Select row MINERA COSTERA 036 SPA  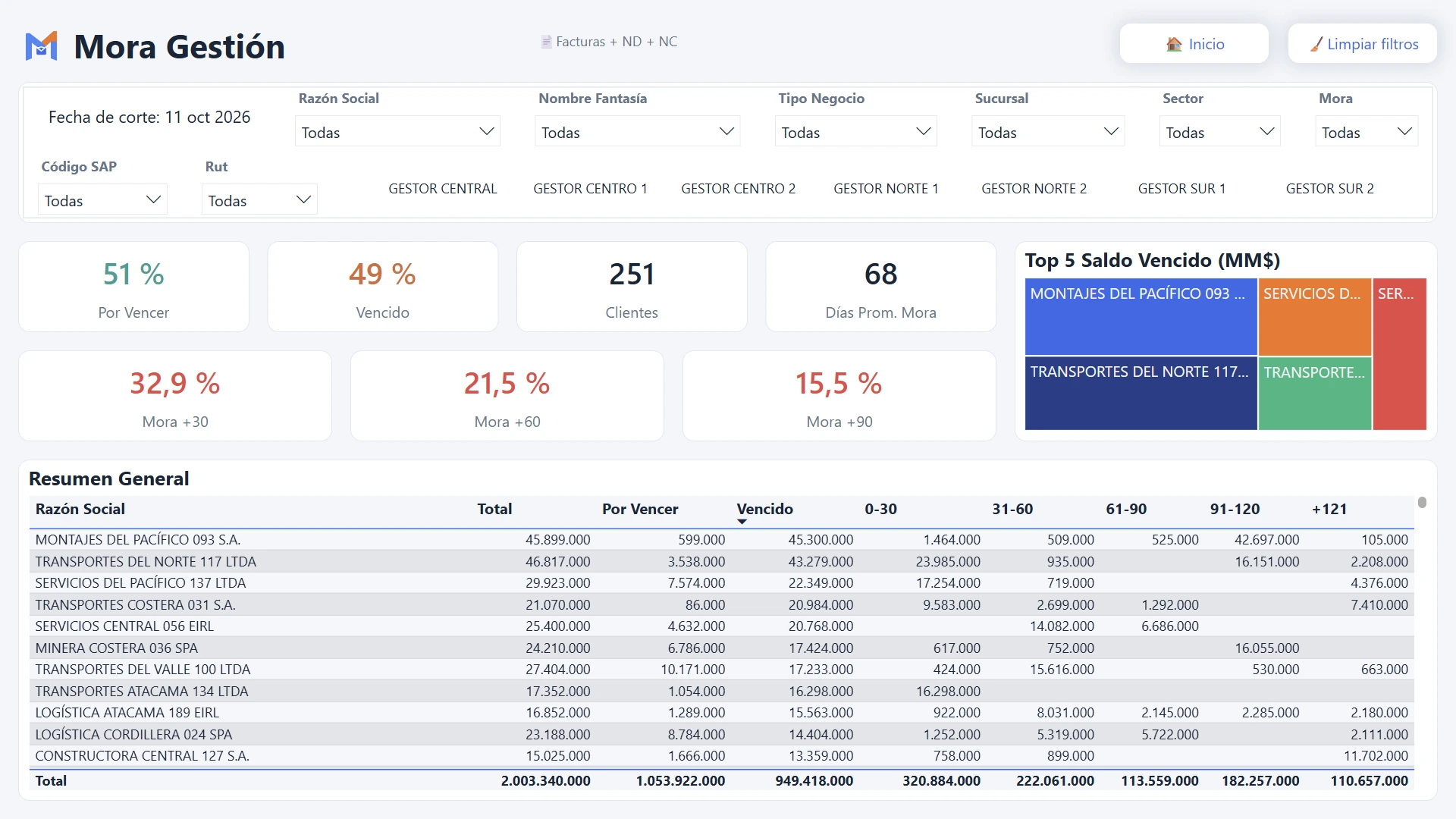click(x=721, y=648)
